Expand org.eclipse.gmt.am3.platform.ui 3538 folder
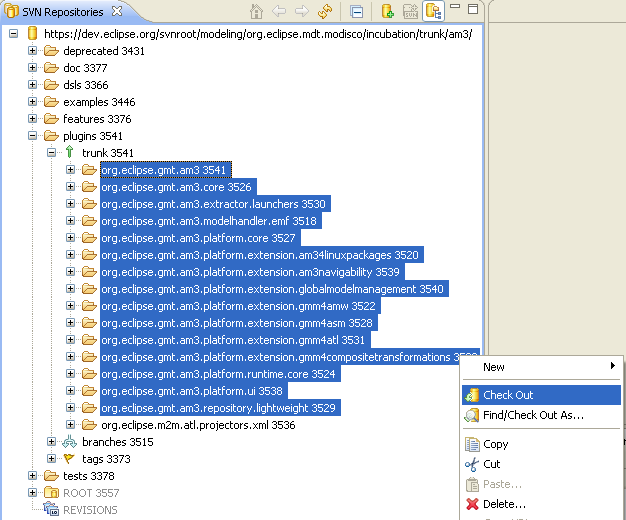Image resolution: width=626 pixels, height=520 pixels. click(x=71, y=391)
